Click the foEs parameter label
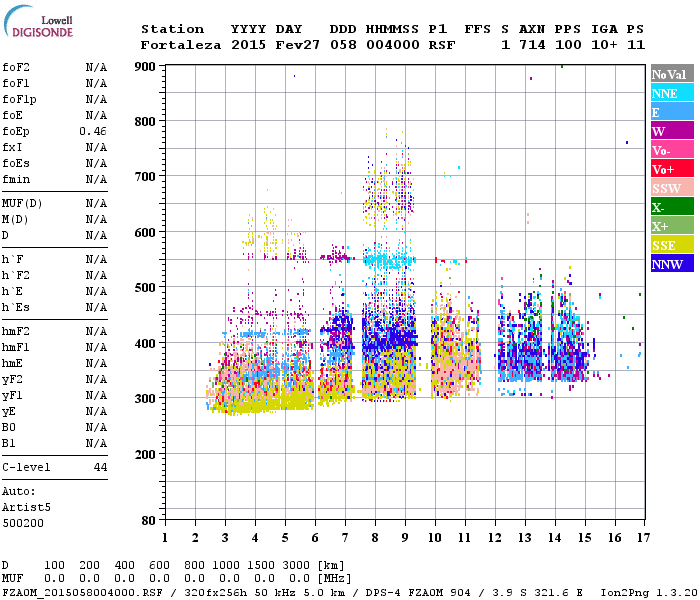The width and height of the screenshot is (700, 600). pos(16,163)
